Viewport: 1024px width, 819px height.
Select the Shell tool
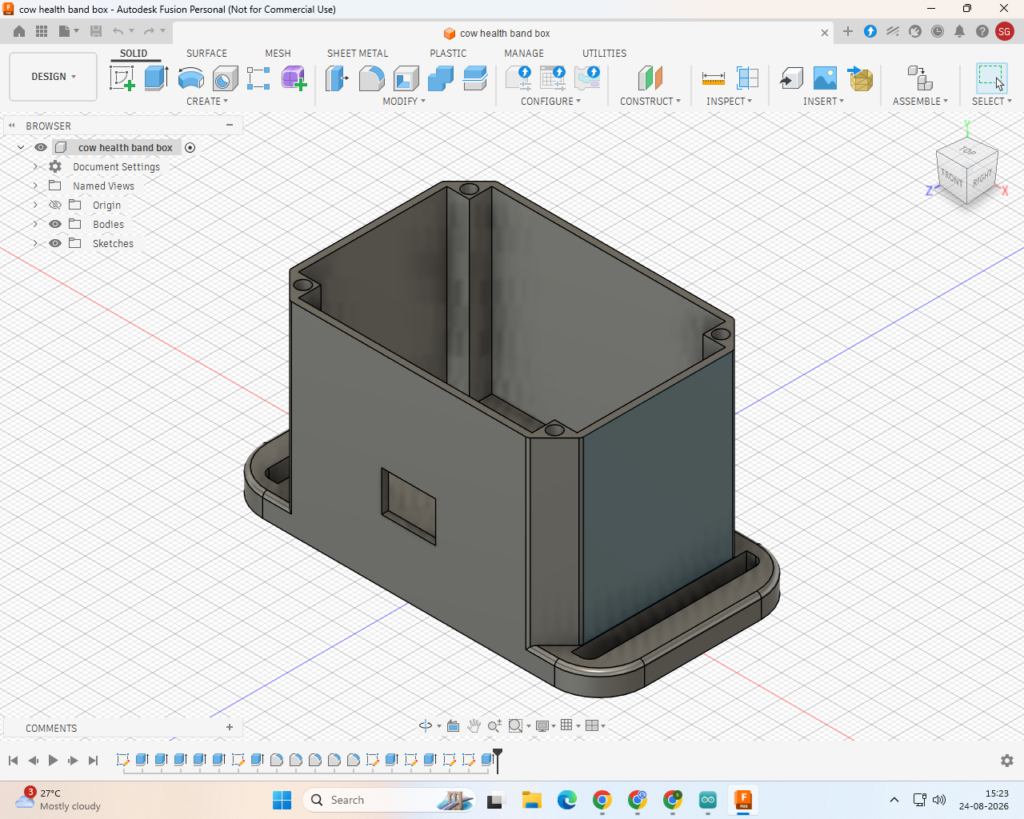(x=406, y=78)
